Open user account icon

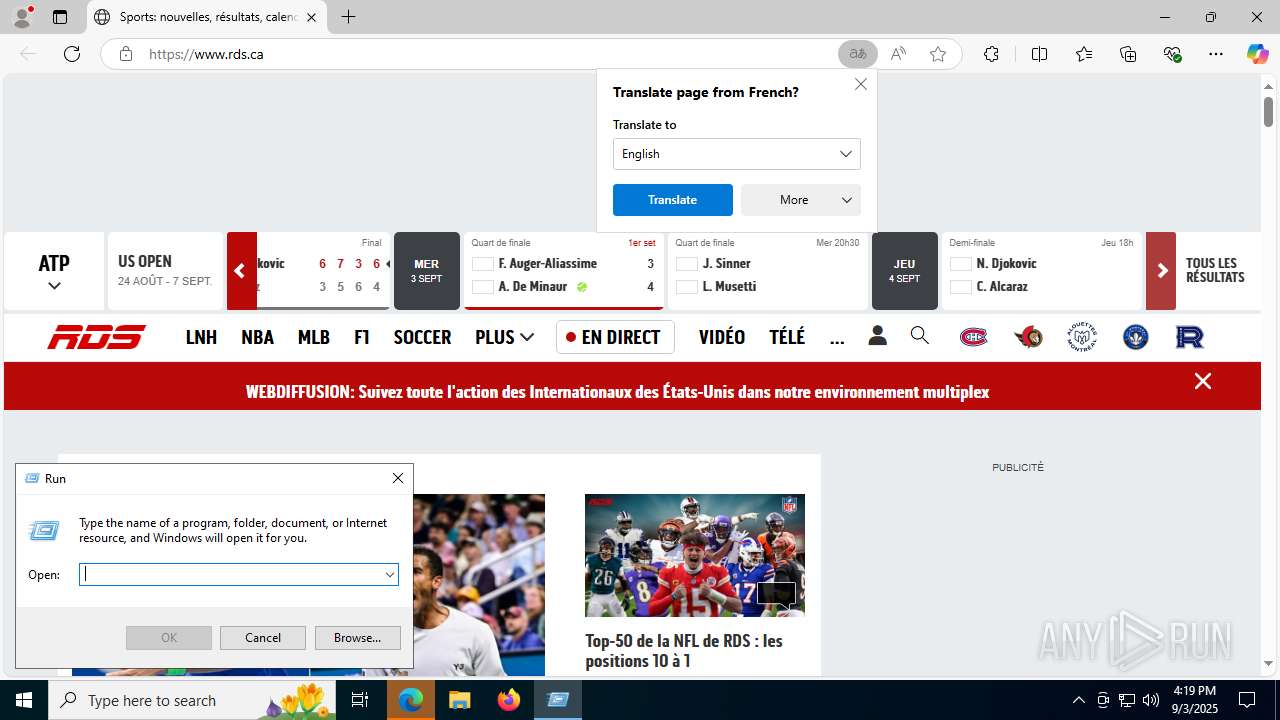(877, 336)
